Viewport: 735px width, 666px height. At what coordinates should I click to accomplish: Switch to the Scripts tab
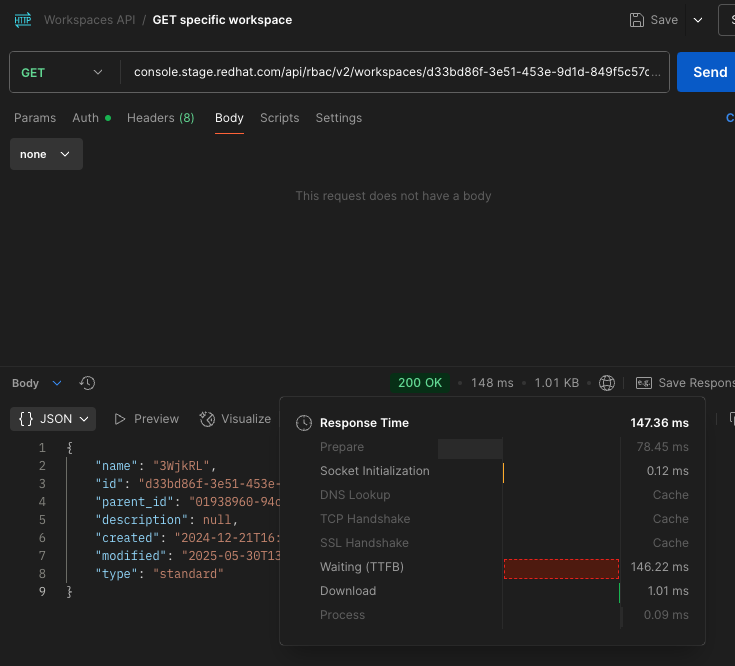279,118
